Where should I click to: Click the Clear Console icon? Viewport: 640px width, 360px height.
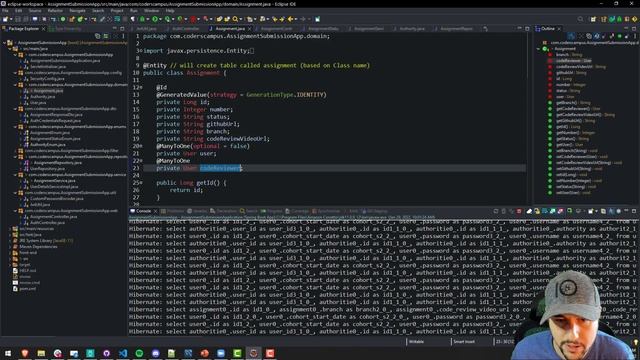point(529,211)
